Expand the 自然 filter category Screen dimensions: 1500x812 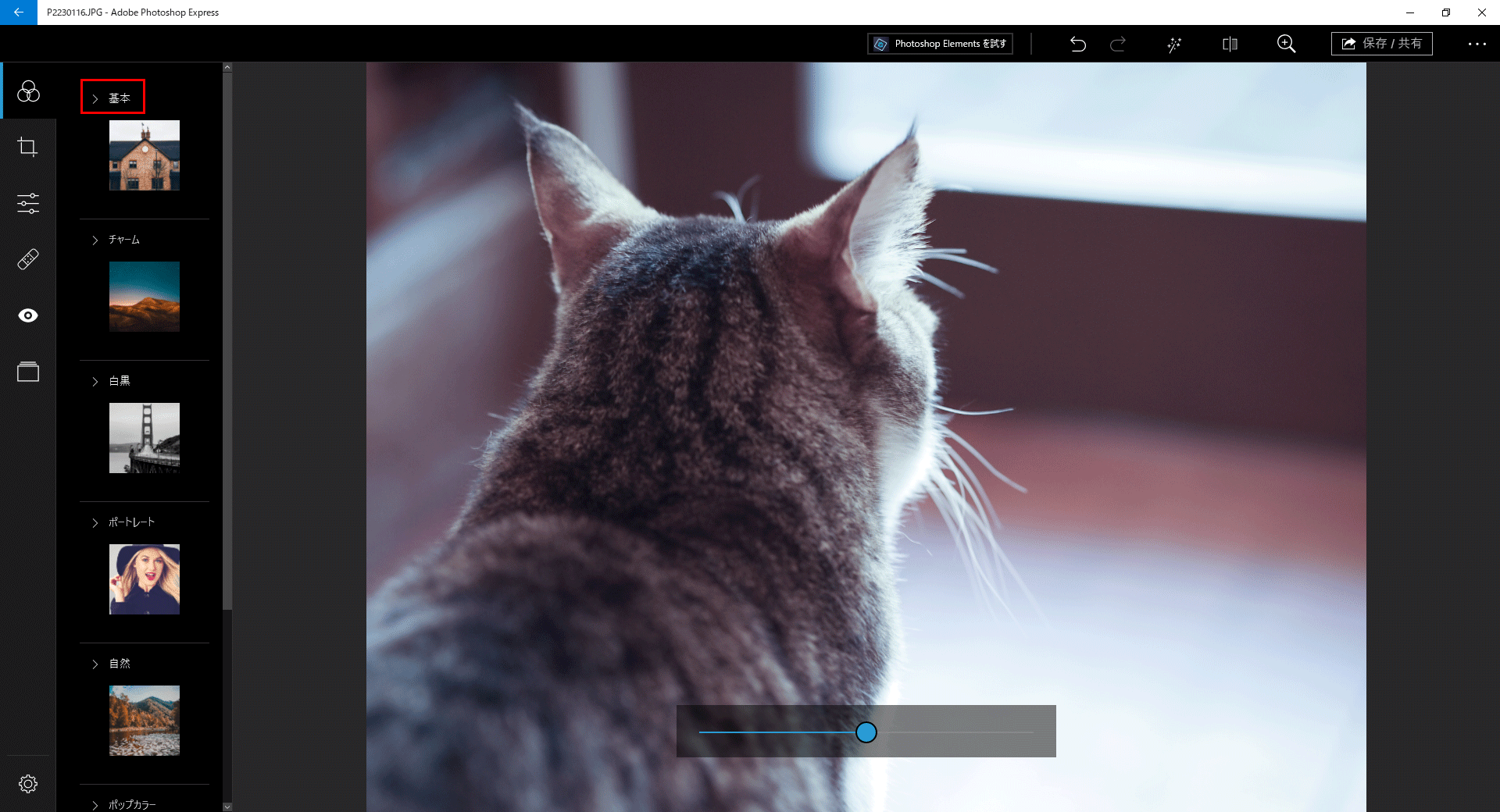(113, 664)
